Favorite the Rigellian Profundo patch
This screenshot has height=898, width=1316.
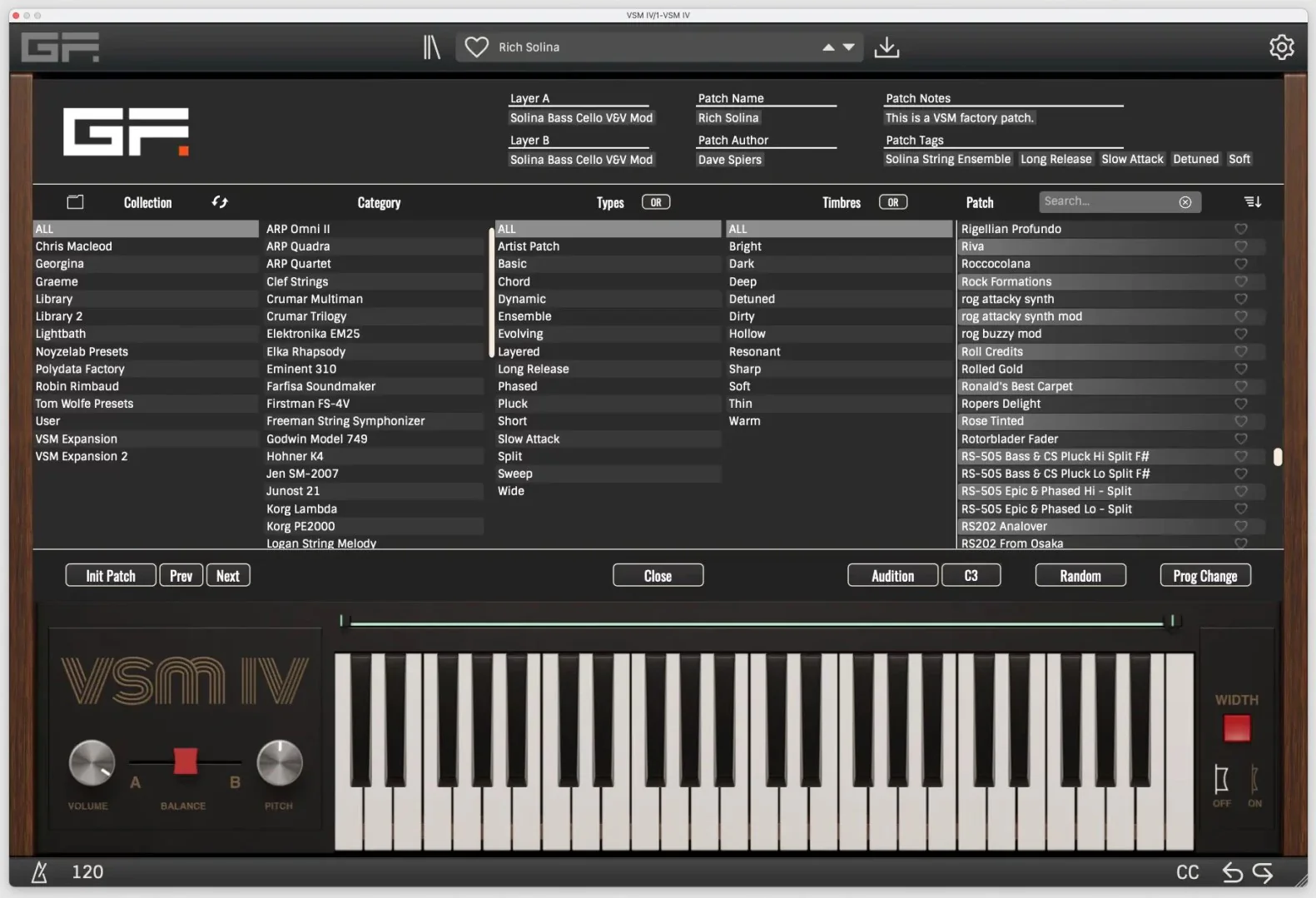point(1240,229)
